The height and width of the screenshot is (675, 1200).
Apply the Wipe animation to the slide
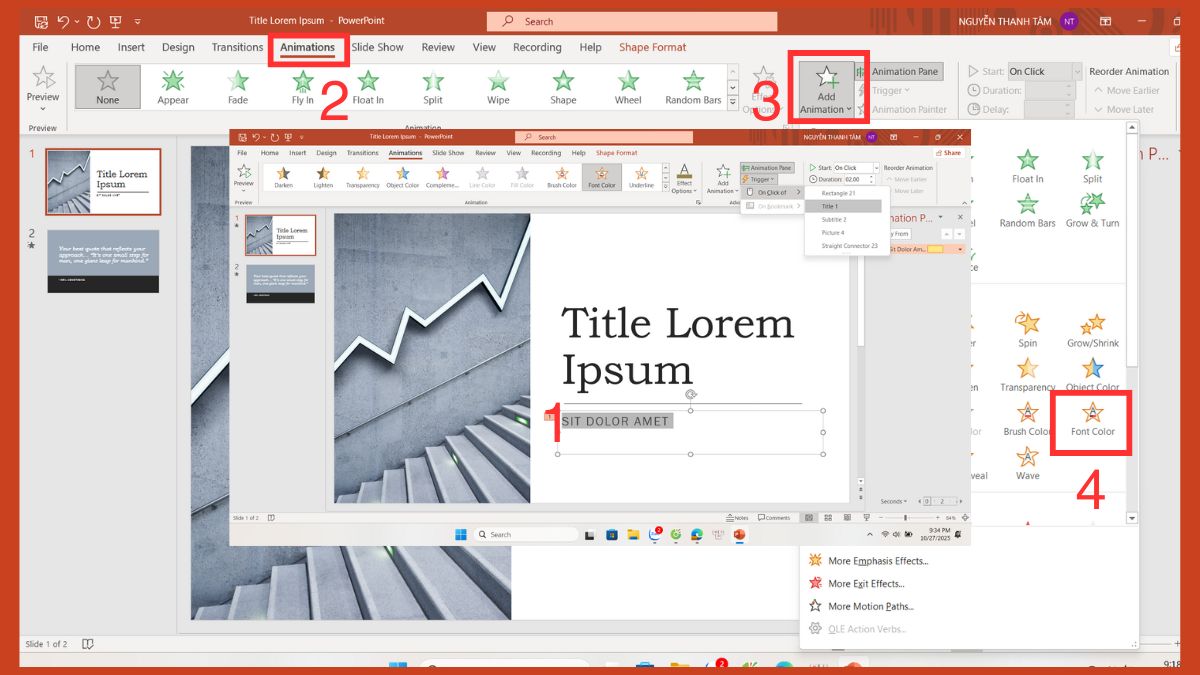(497, 86)
